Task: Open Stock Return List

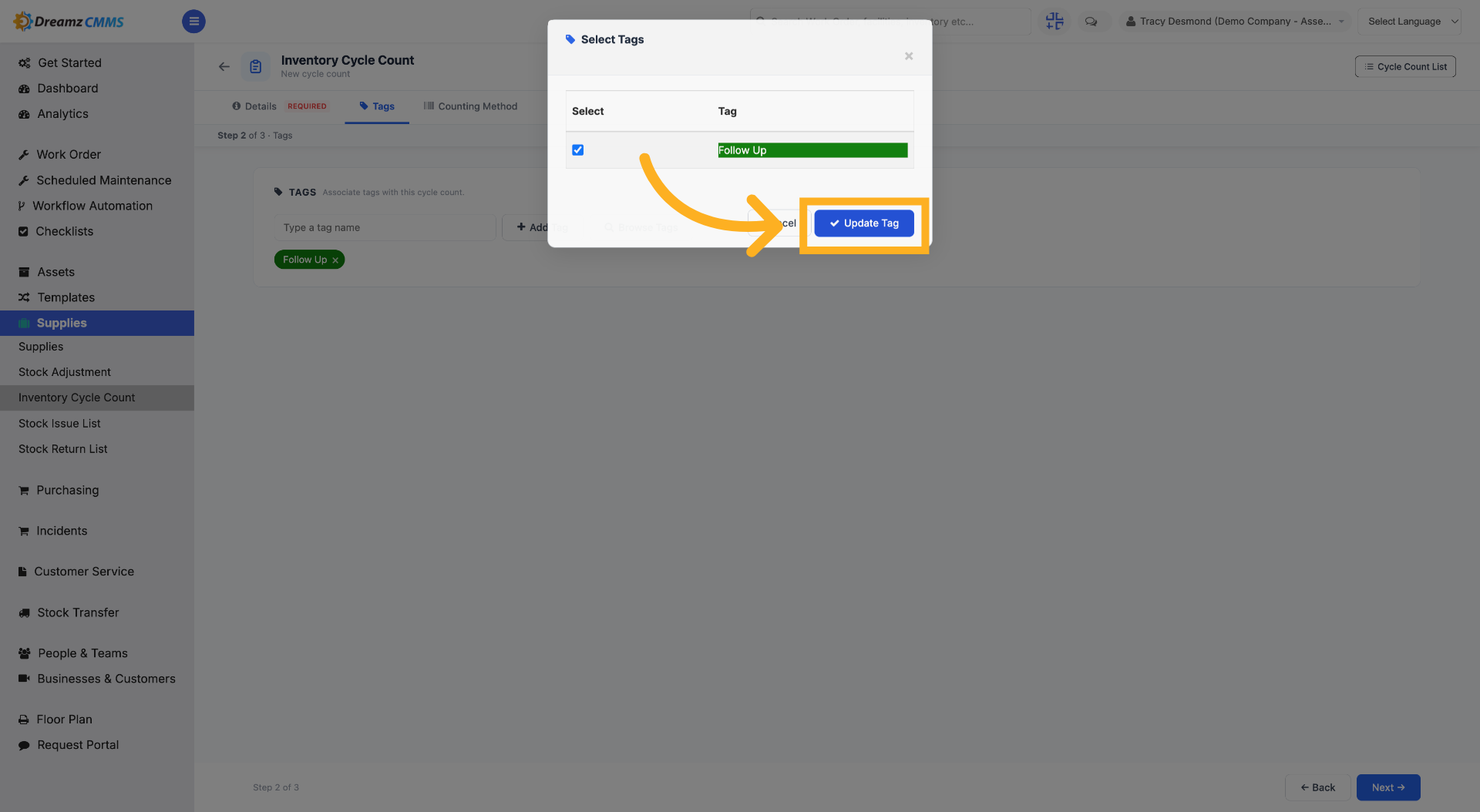Action: [63, 449]
